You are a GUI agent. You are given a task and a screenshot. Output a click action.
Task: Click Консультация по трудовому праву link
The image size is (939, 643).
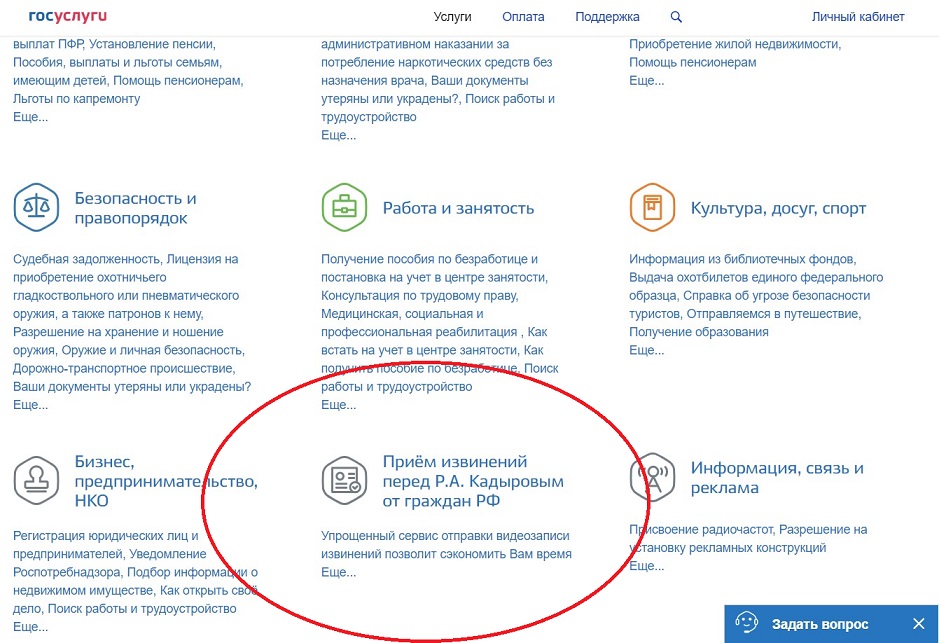(x=419, y=296)
